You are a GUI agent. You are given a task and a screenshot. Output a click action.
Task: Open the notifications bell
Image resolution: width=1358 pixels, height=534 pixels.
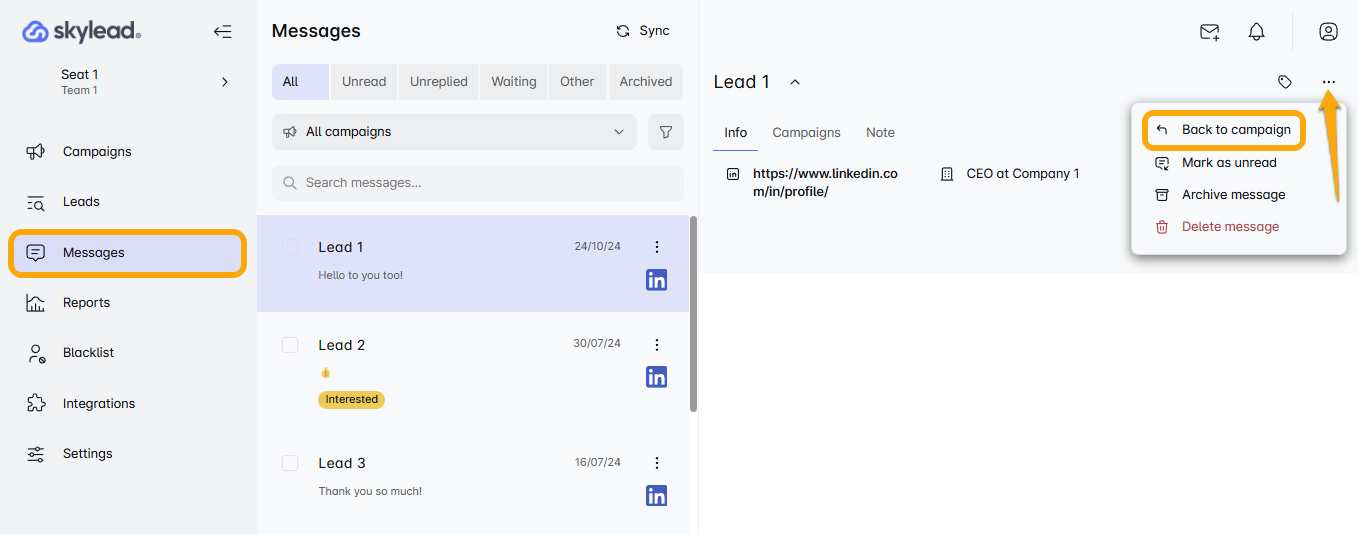click(x=1257, y=32)
